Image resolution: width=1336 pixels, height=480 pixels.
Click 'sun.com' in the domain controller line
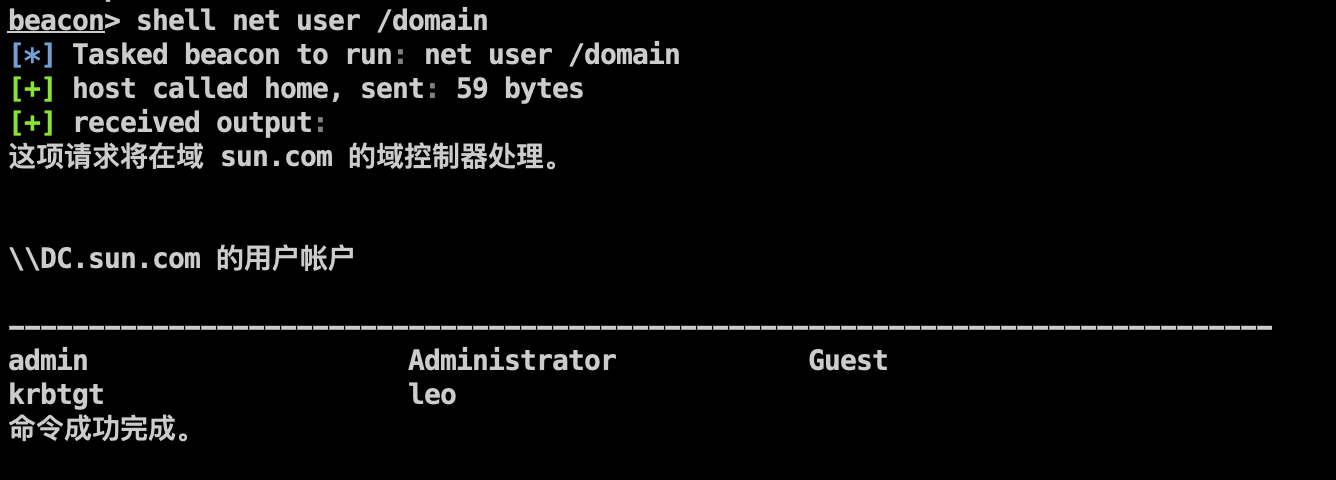point(276,157)
